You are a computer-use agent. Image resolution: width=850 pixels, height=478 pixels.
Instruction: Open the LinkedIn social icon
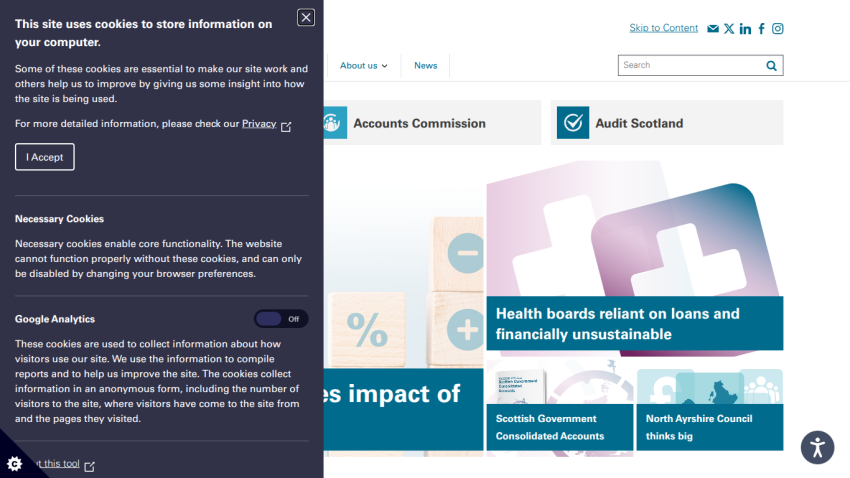point(745,29)
